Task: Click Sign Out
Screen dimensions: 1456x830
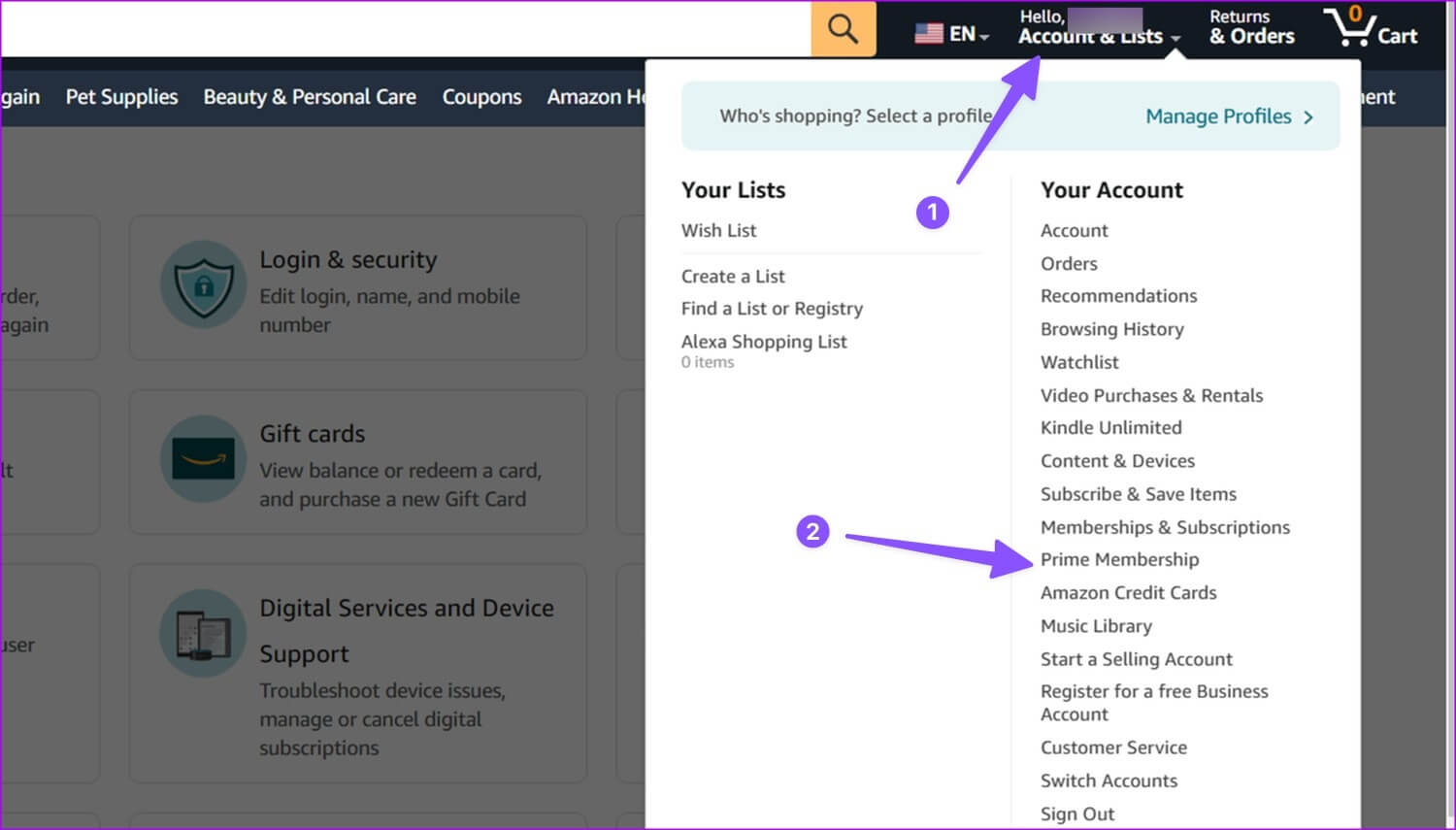Action: point(1077,813)
